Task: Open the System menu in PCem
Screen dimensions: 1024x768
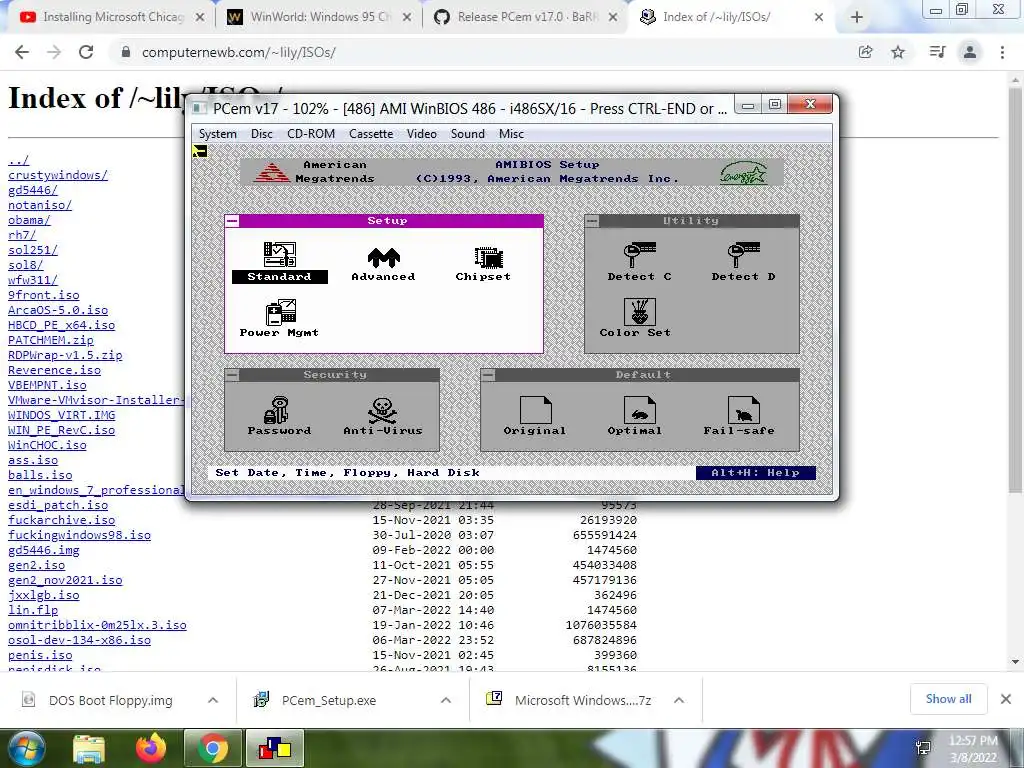Action: click(x=217, y=134)
